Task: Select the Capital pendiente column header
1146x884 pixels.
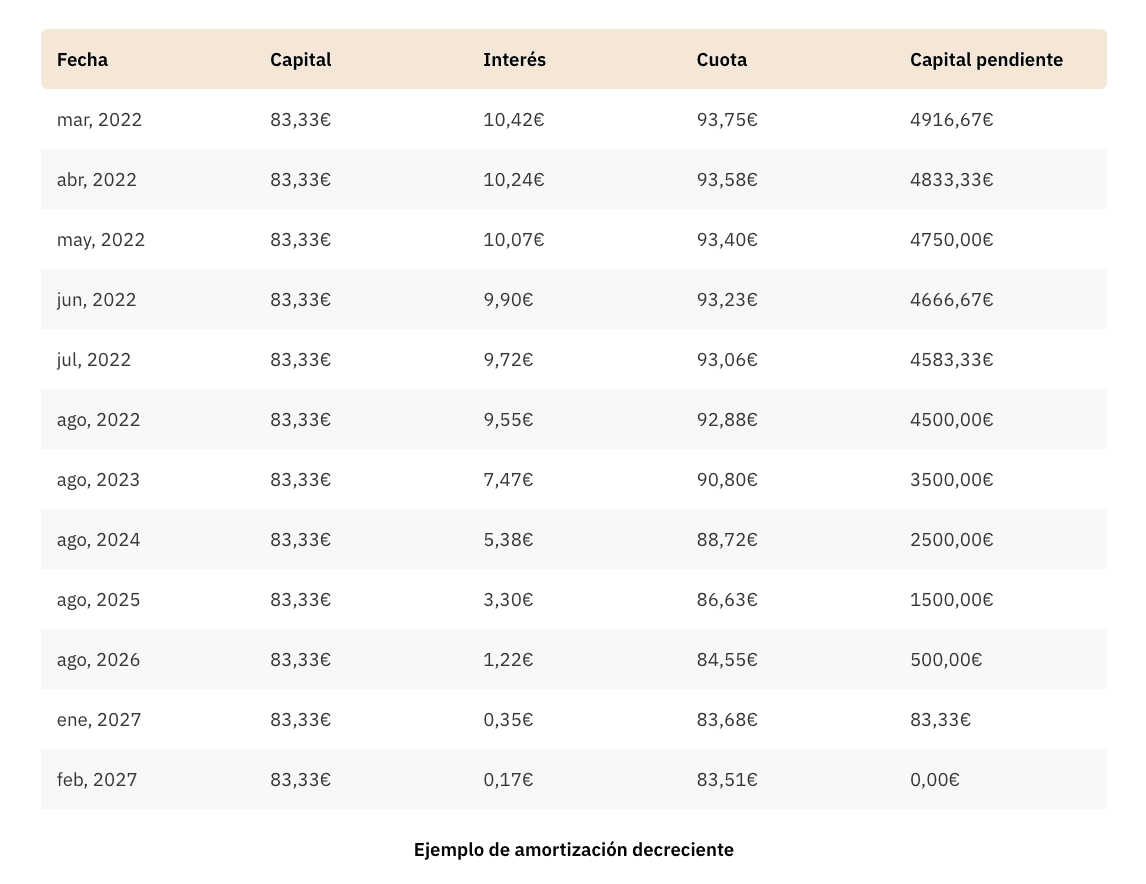Action: 986,60
